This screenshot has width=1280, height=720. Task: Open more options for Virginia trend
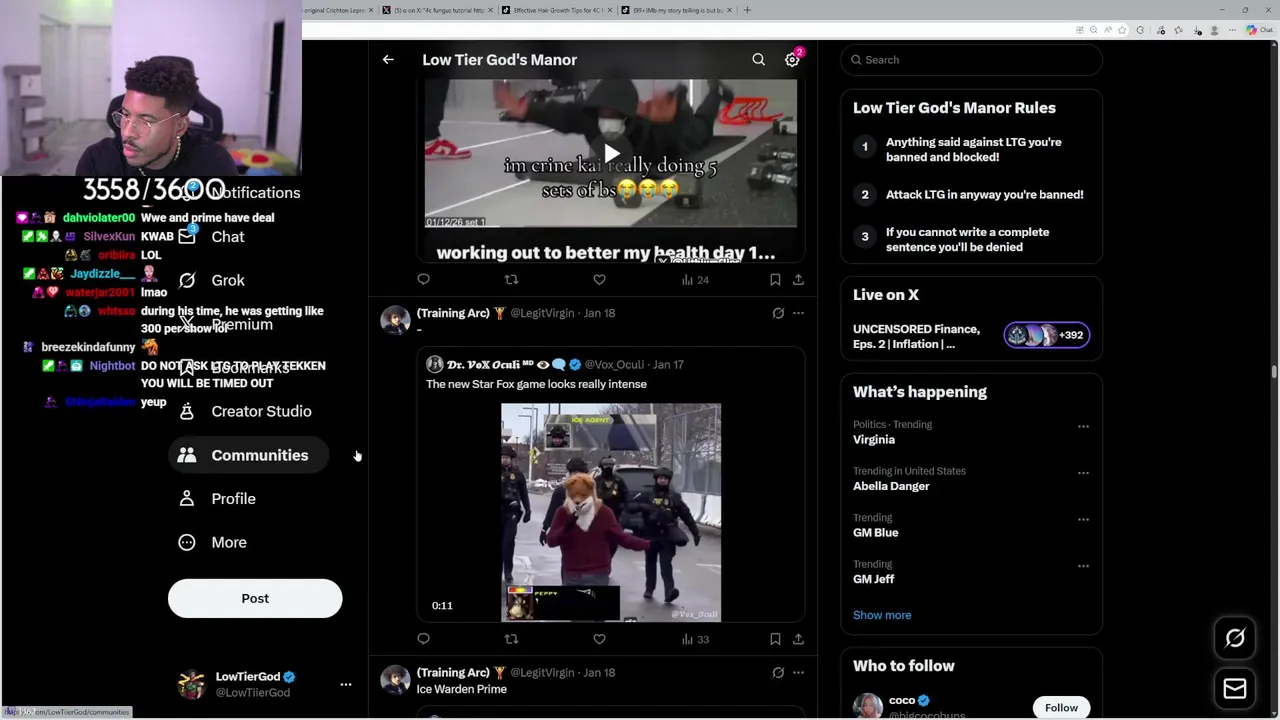click(1083, 426)
